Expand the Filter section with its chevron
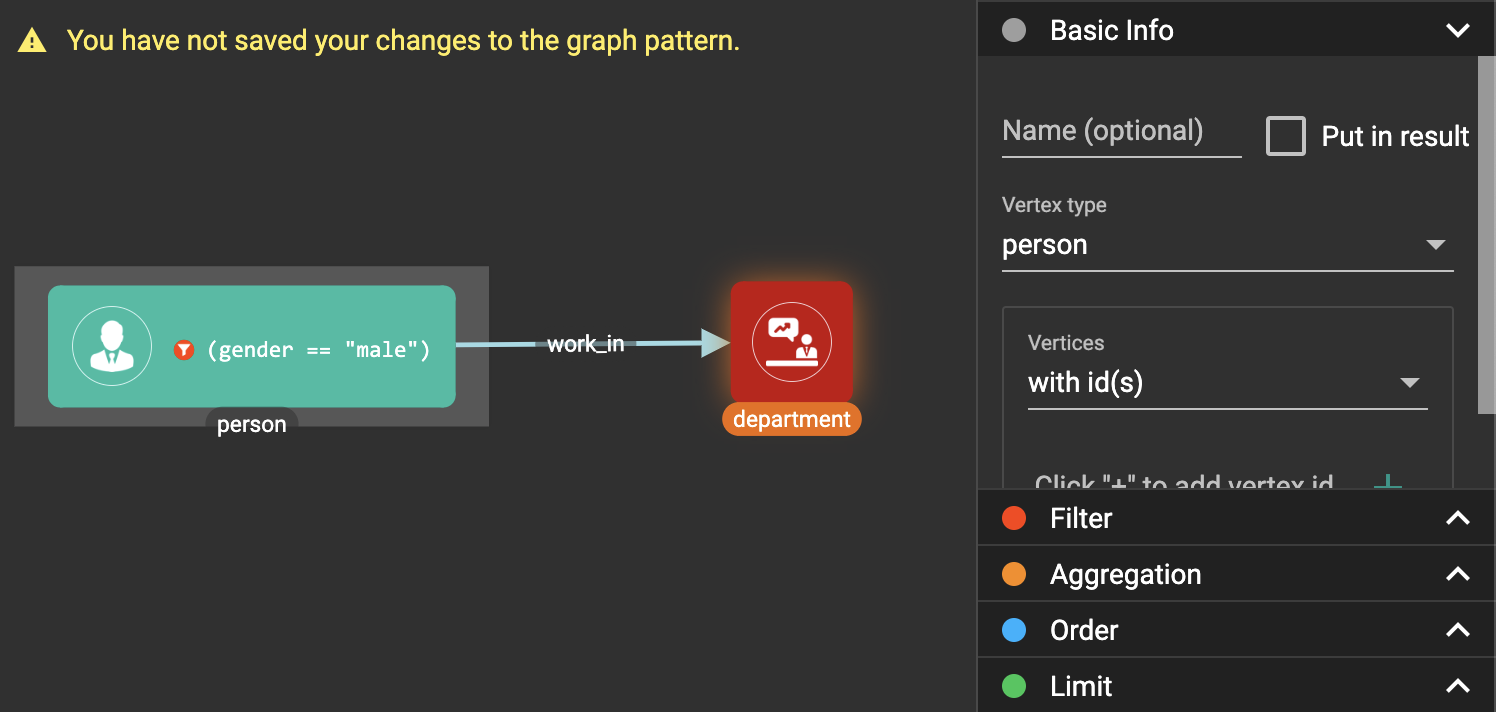This screenshot has height=712, width=1496. [1458, 518]
